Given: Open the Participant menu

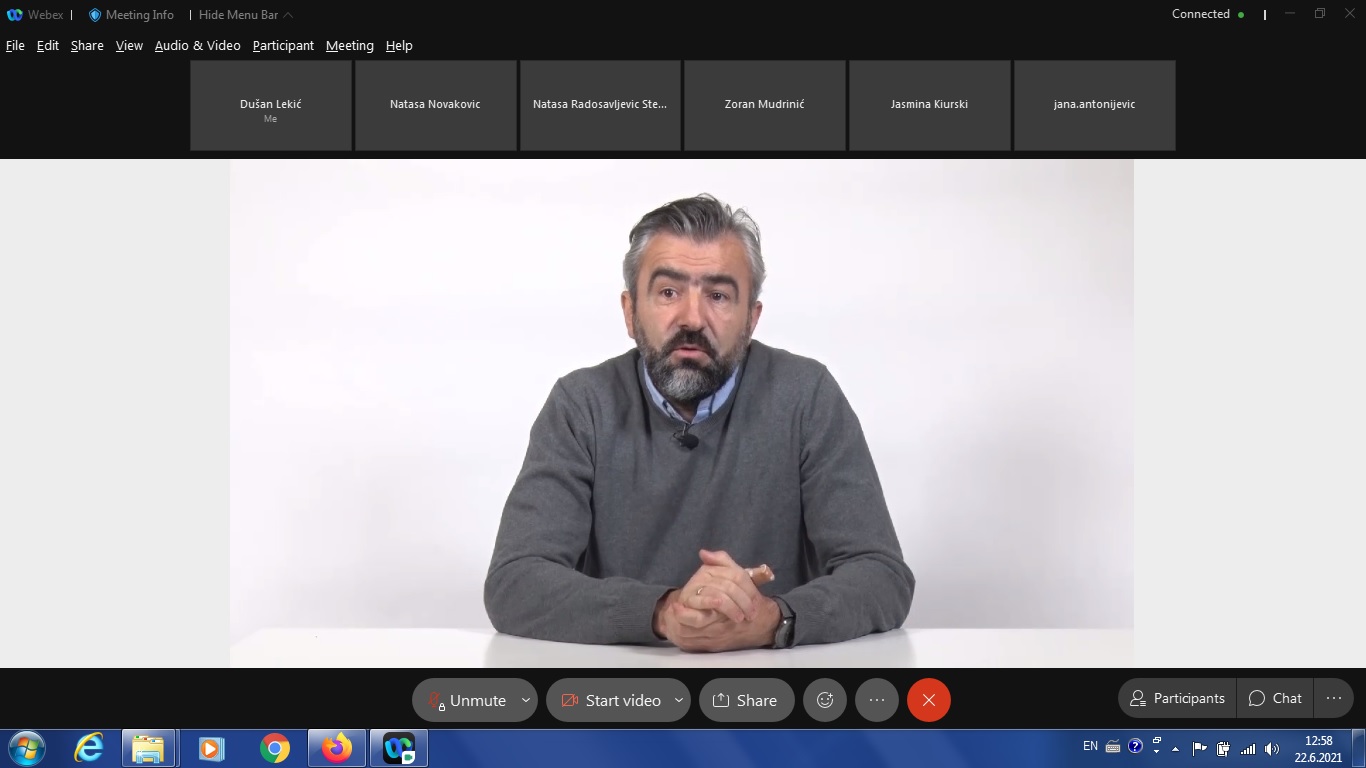Looking at the screenshot, I should pos(283,45).
